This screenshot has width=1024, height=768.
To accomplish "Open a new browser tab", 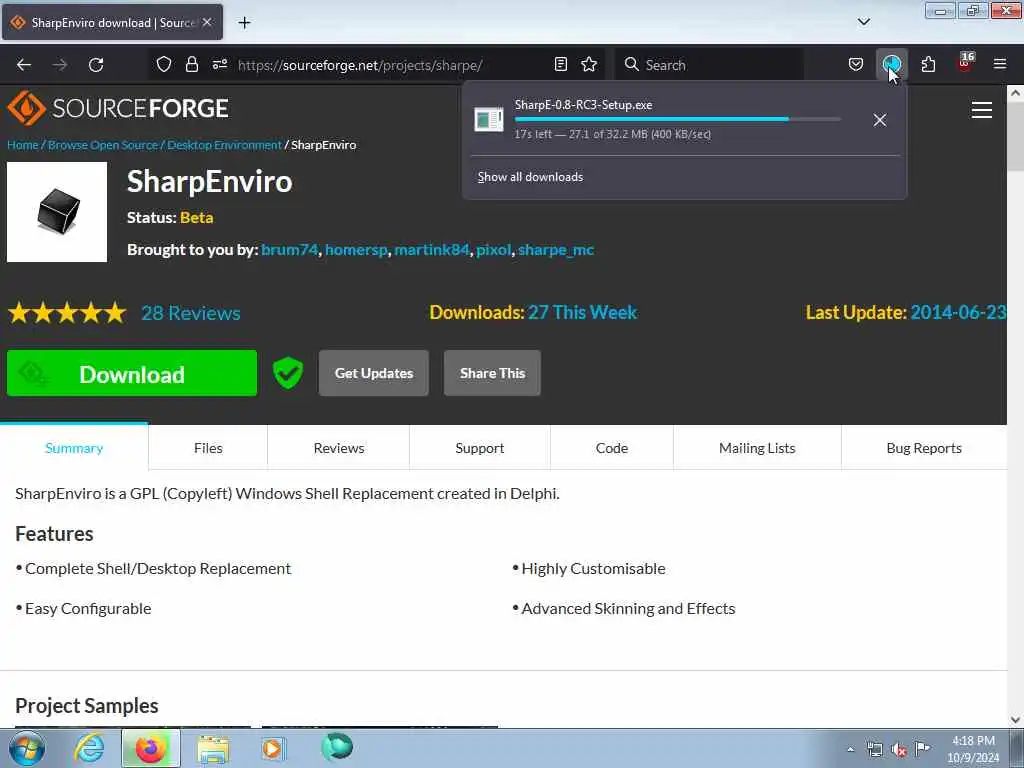I will tap(244, 23).
